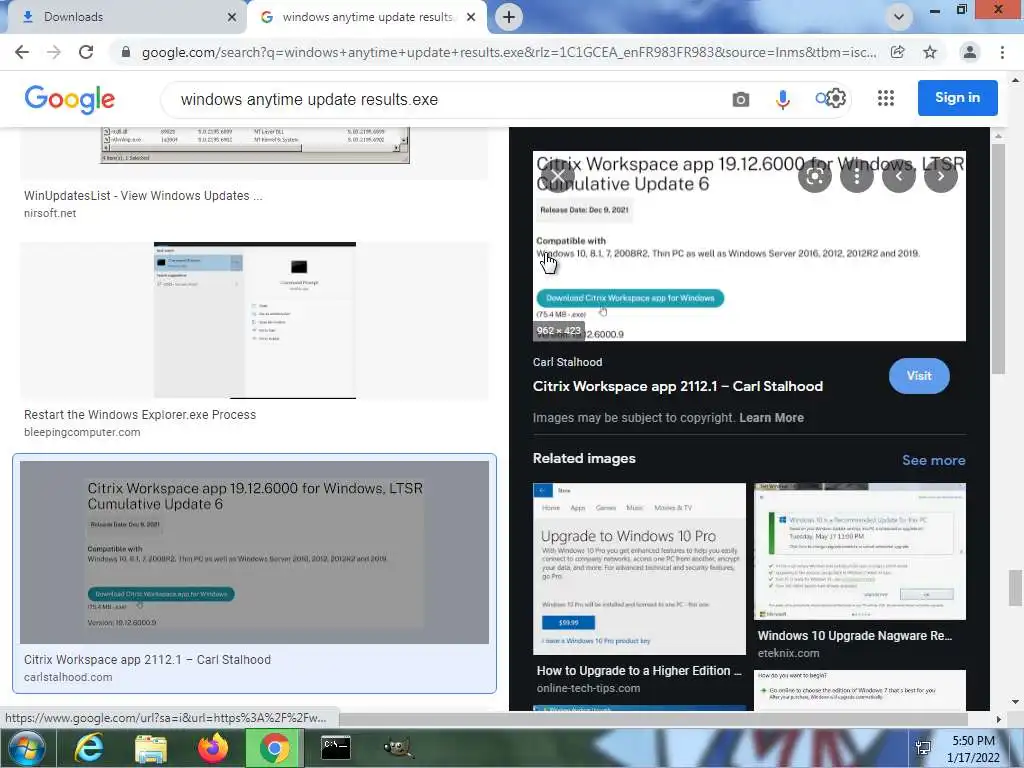Show next image in preview
This screenshot has width=1024, height=768.
pyautogui.click(x=940, y=176)
